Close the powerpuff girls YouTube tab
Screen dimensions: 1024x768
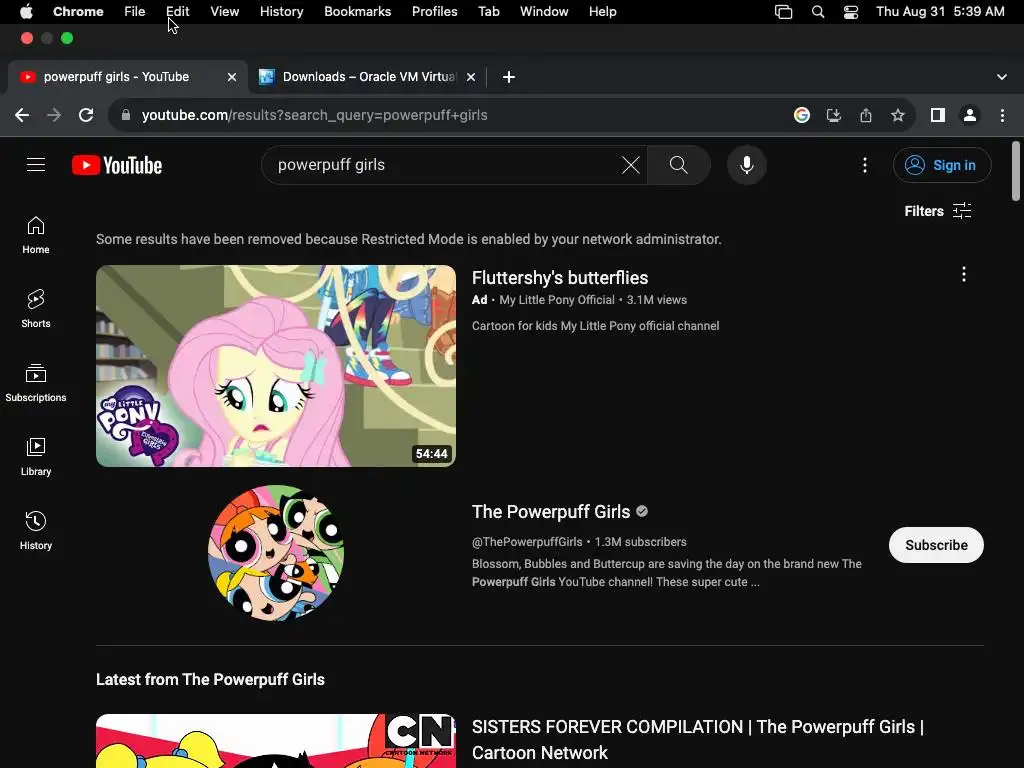pos(232,77)
